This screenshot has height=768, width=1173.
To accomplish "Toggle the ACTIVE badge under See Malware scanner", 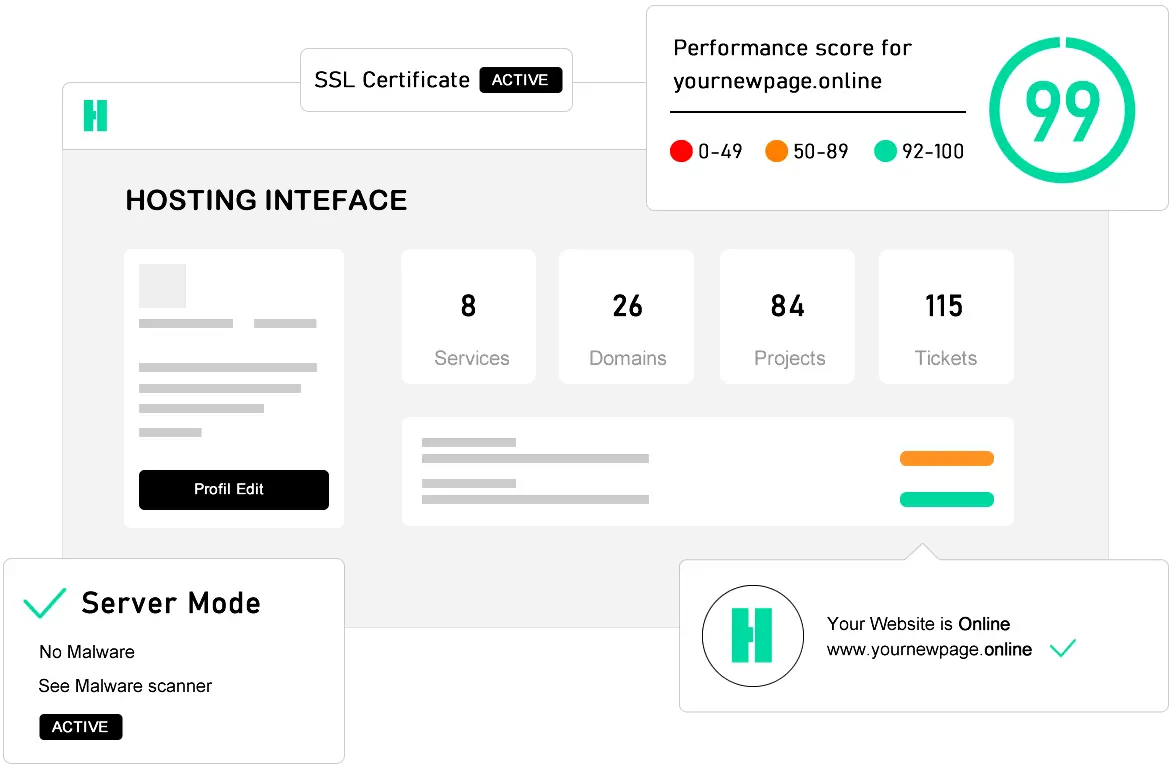I will [80, 727].
